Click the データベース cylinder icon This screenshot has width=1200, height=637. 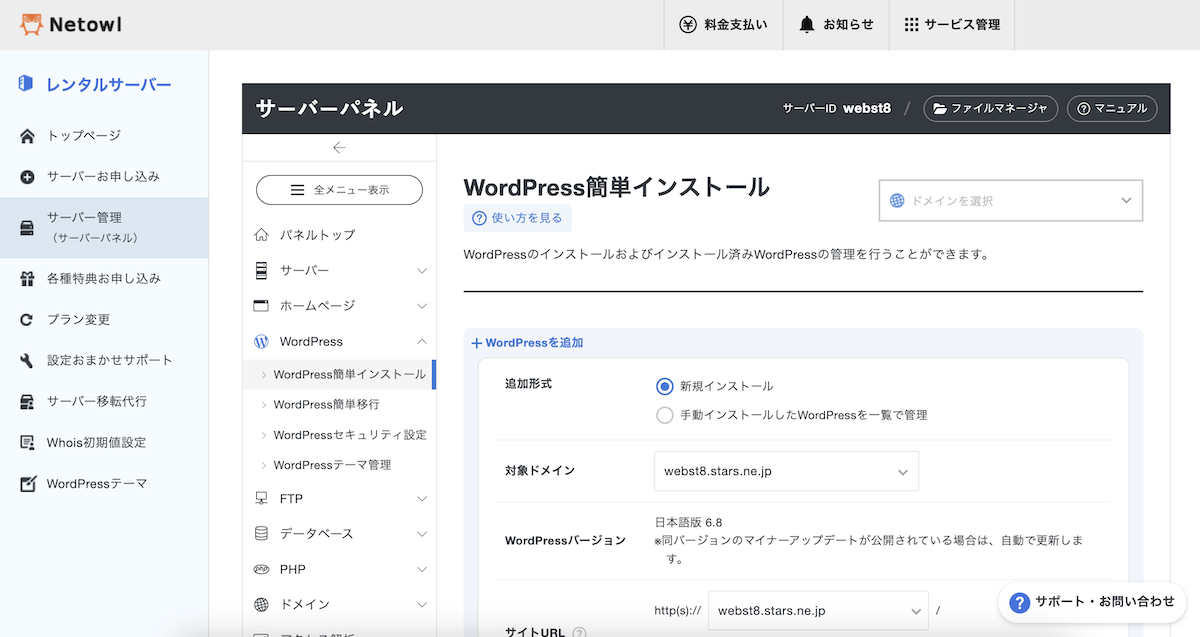pos(261,534)
